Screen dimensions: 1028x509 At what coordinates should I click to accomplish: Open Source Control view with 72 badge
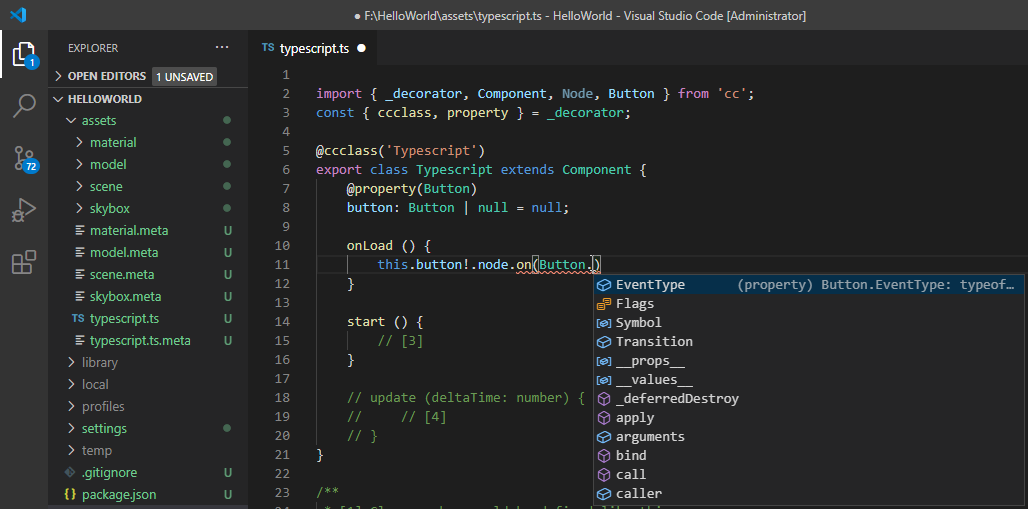[x=26, y=158]
